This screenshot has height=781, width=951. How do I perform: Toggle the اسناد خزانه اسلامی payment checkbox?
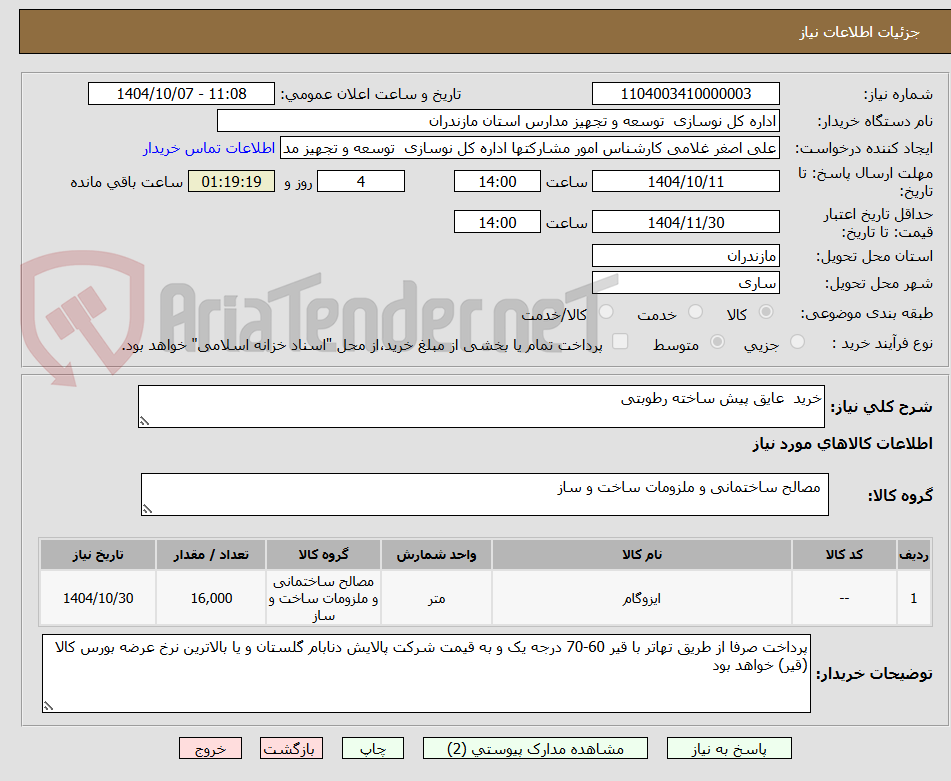(x=620, y=341)
